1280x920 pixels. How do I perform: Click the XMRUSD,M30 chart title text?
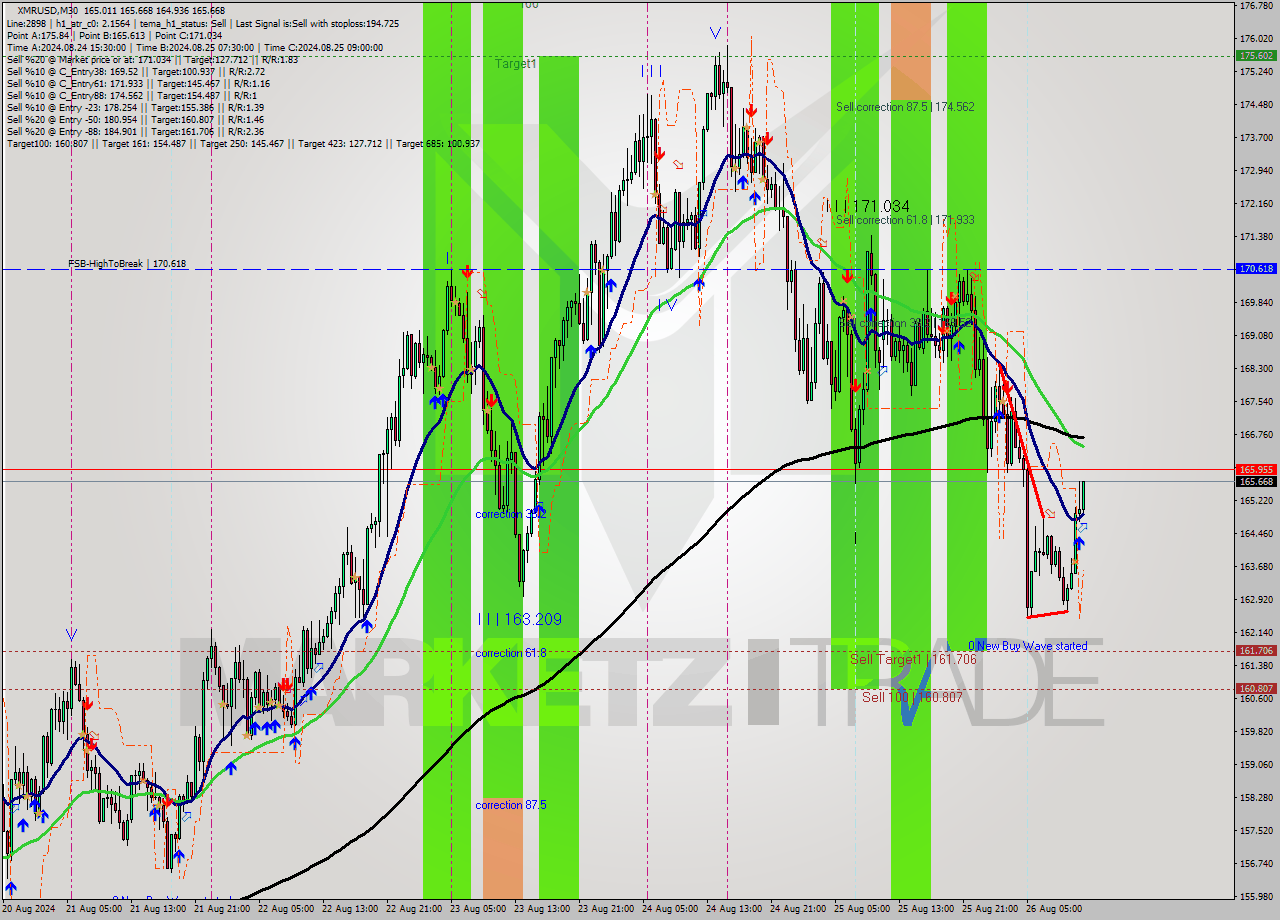[x=46, y=10]
